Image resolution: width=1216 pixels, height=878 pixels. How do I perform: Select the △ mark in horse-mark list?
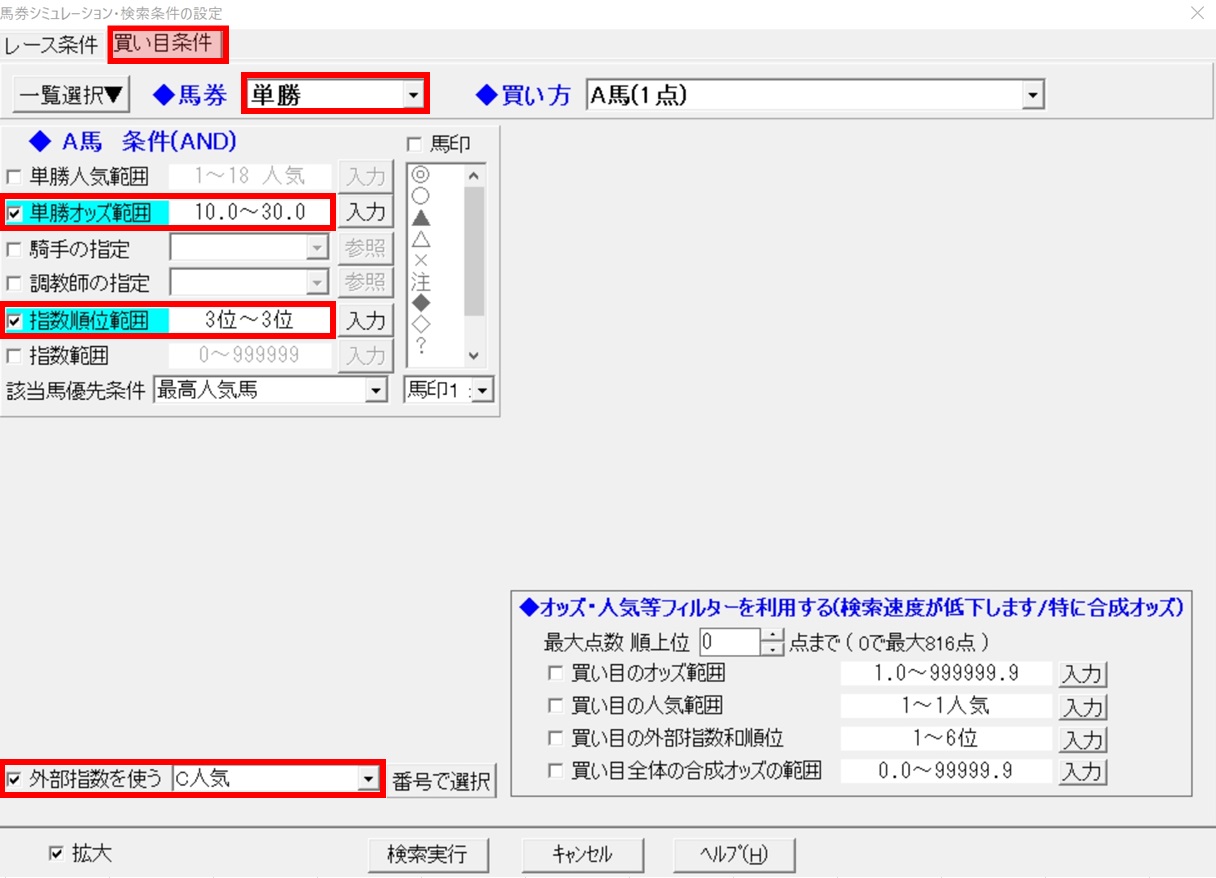pos(420,239)
